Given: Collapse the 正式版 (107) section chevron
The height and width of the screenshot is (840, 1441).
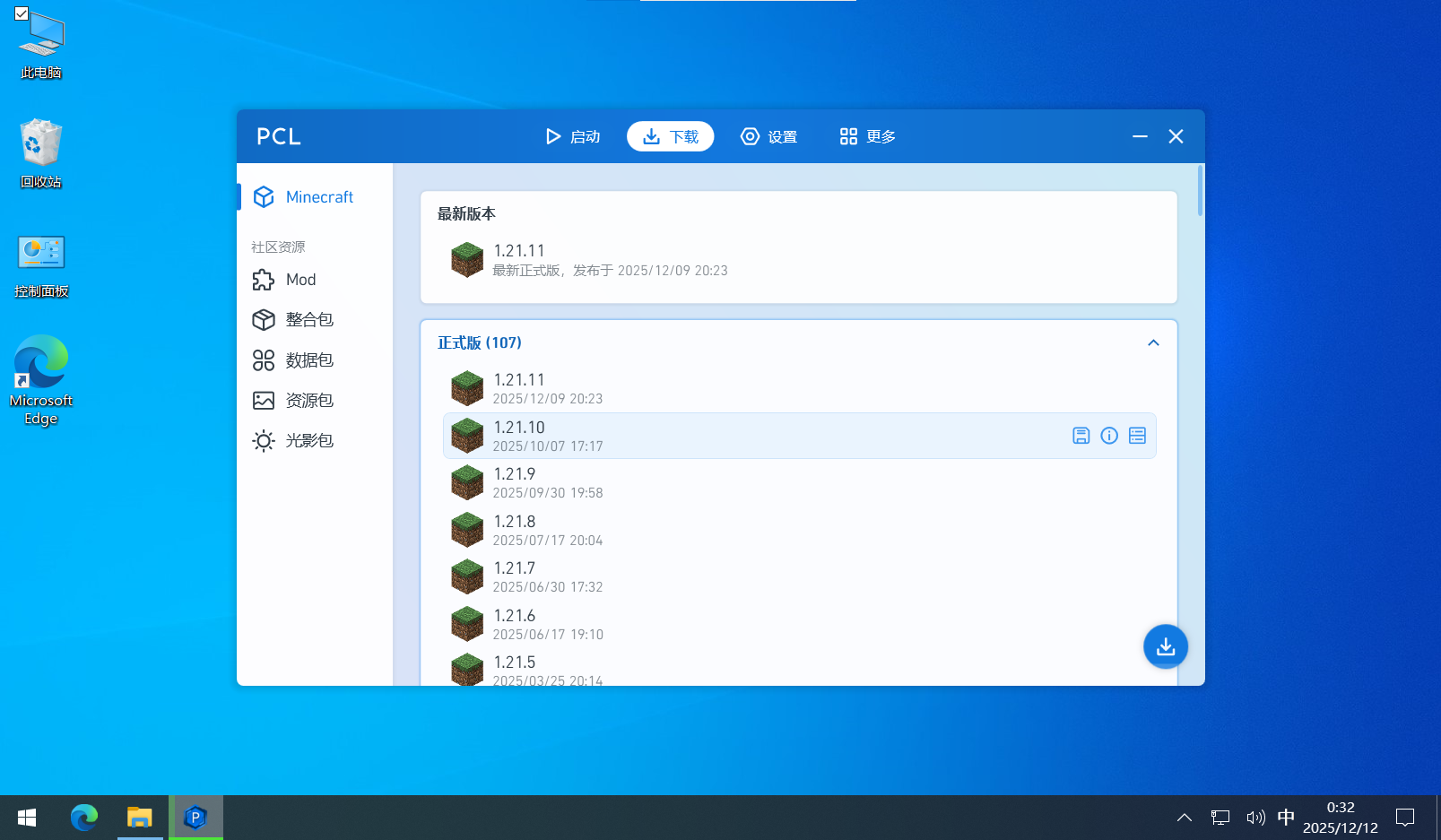Looking at the screenshot, I should 1153,343.
